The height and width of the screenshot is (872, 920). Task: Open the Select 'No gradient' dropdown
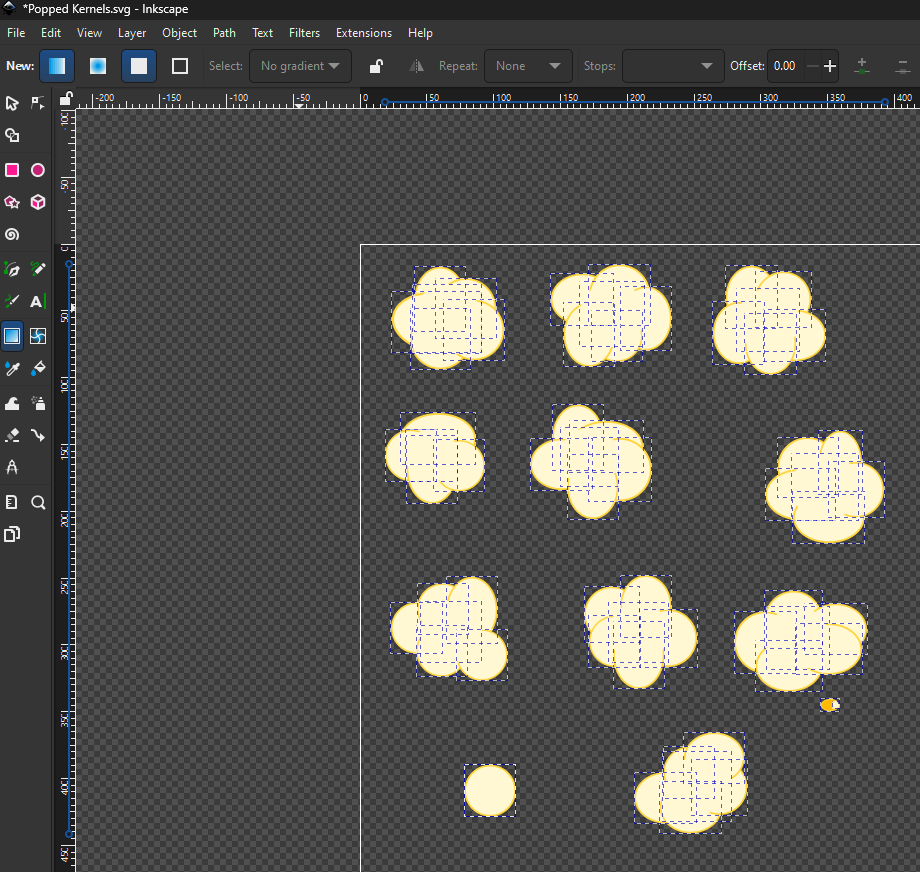pos(300,66)
